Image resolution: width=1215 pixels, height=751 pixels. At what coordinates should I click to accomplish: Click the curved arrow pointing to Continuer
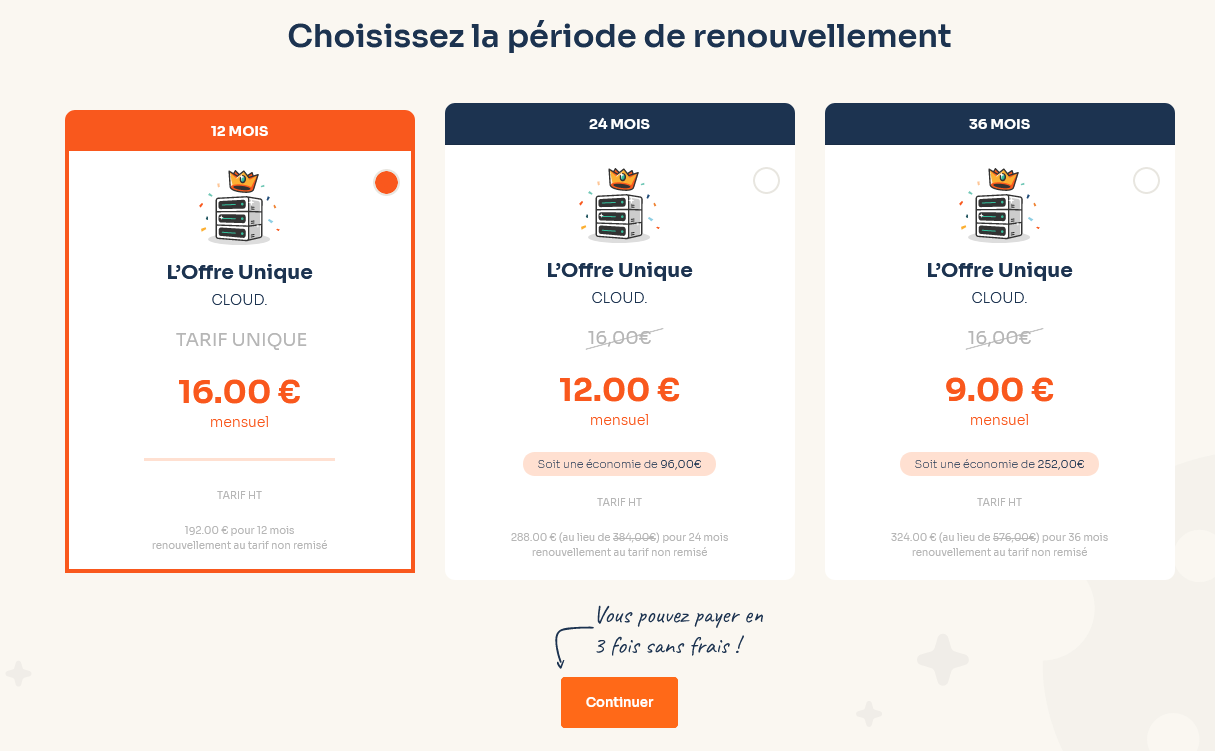pyautogui.click(x=570, y=646)
